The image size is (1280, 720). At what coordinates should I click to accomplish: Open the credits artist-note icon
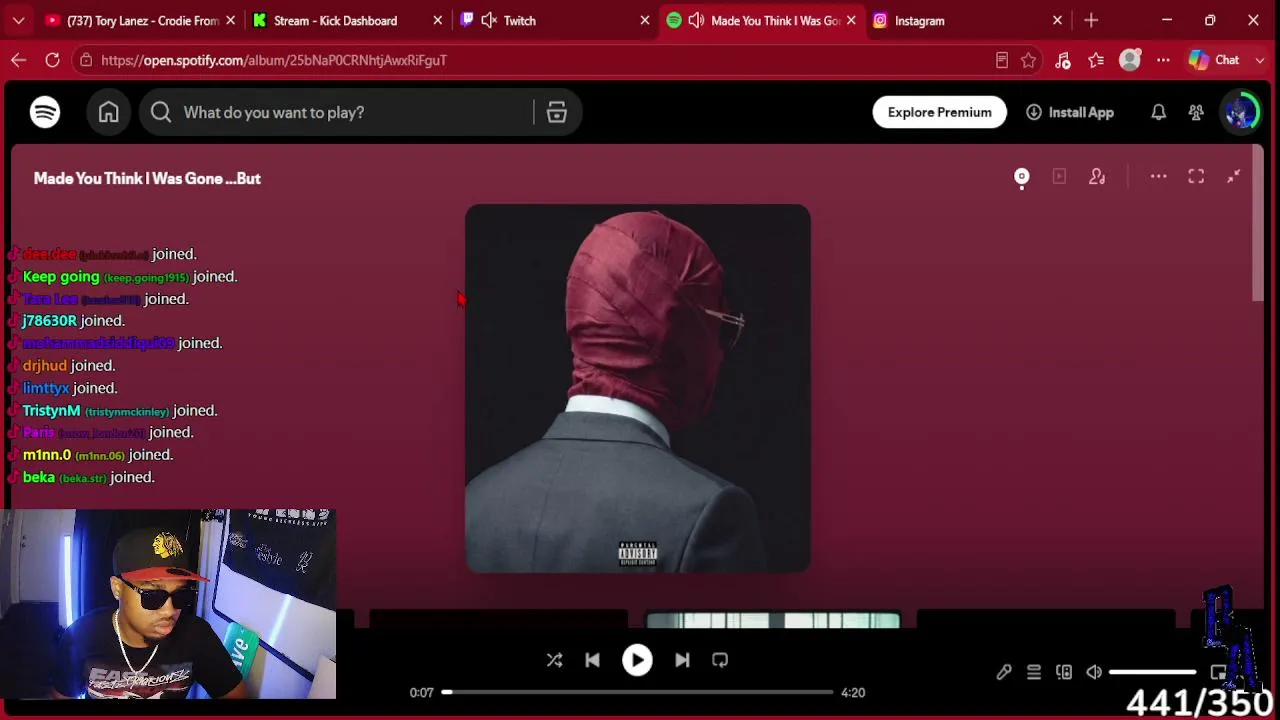pyautogui.click(x=1097, y=177)
